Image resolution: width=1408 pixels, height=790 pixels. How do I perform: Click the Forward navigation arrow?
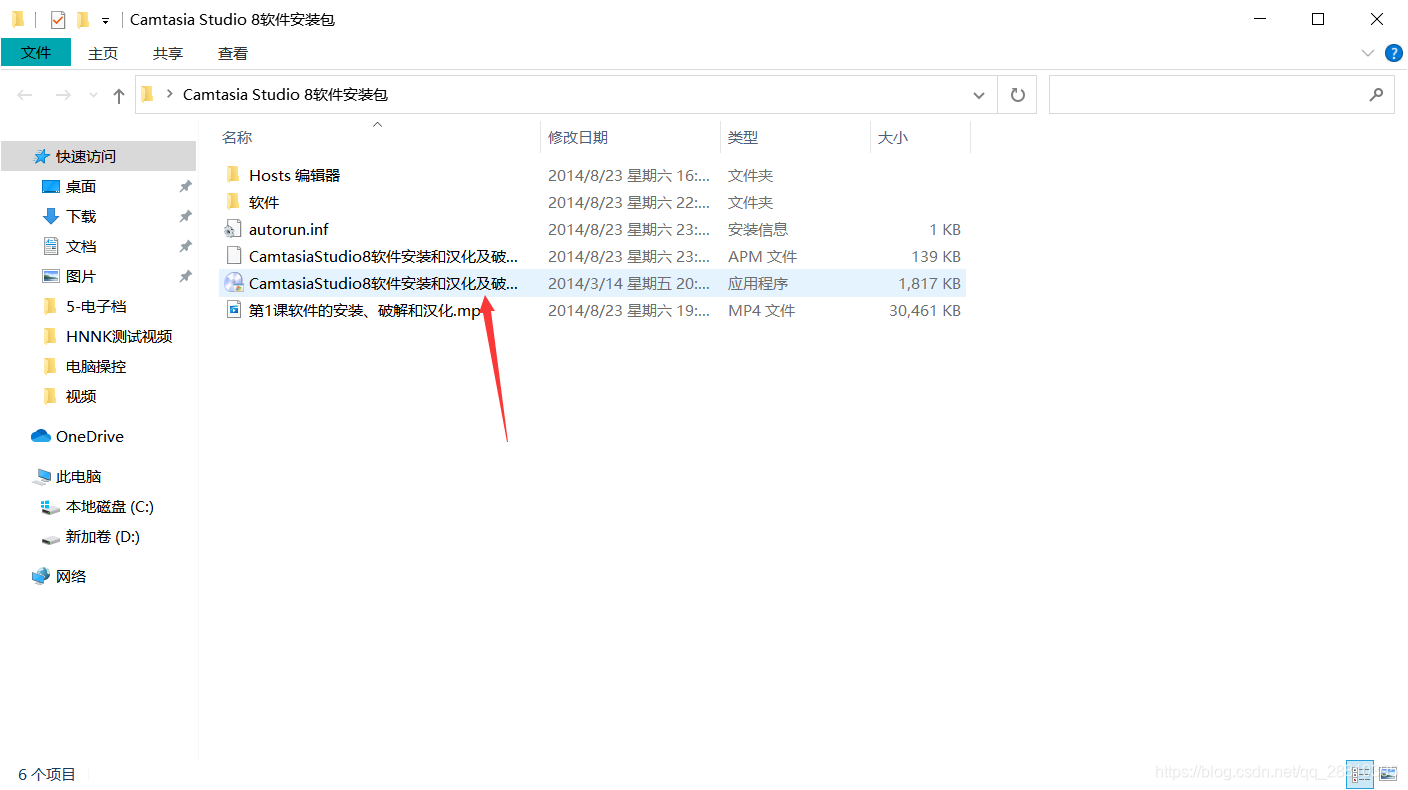point(62,95)
